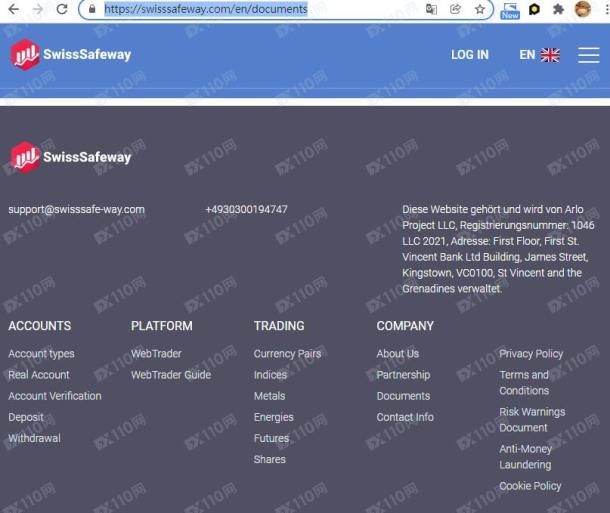Click the TRADING footer heading
610x513 pixels.
click(x=279, y=326)
